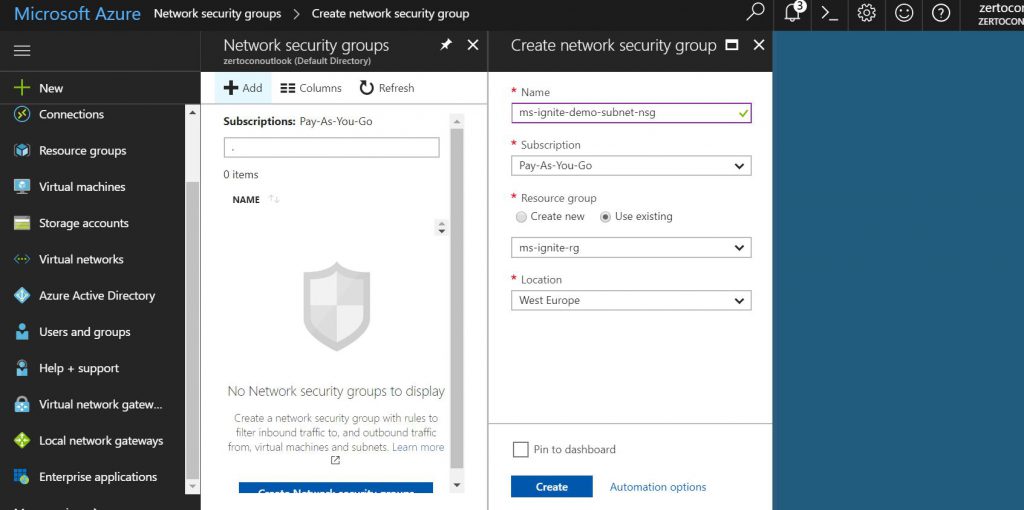Click Add in the blade toolbar

243,88
